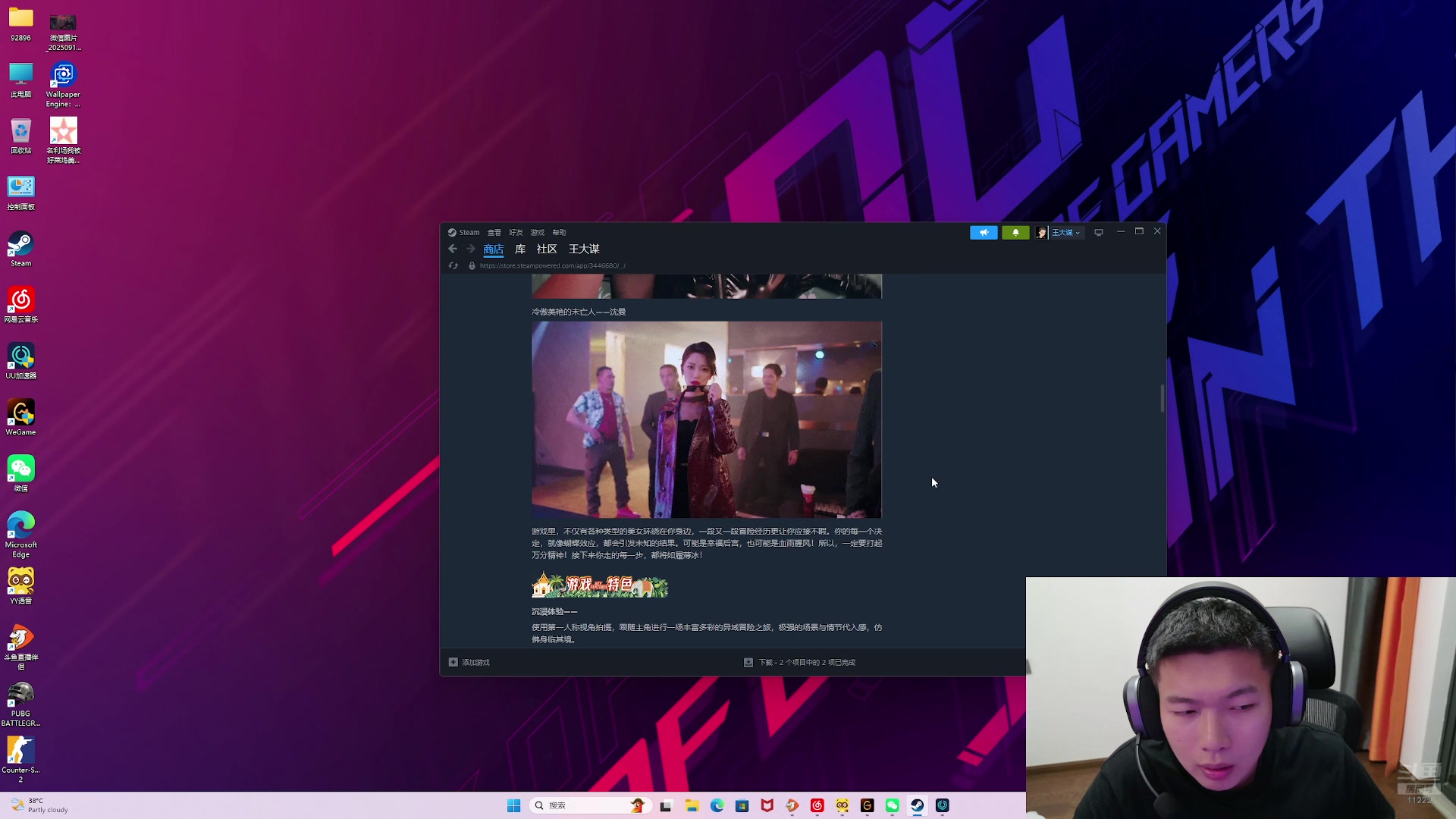Go back in Steam navigation
The height and width of the screenshot is (819, 1456).
(x=453, y=249)
